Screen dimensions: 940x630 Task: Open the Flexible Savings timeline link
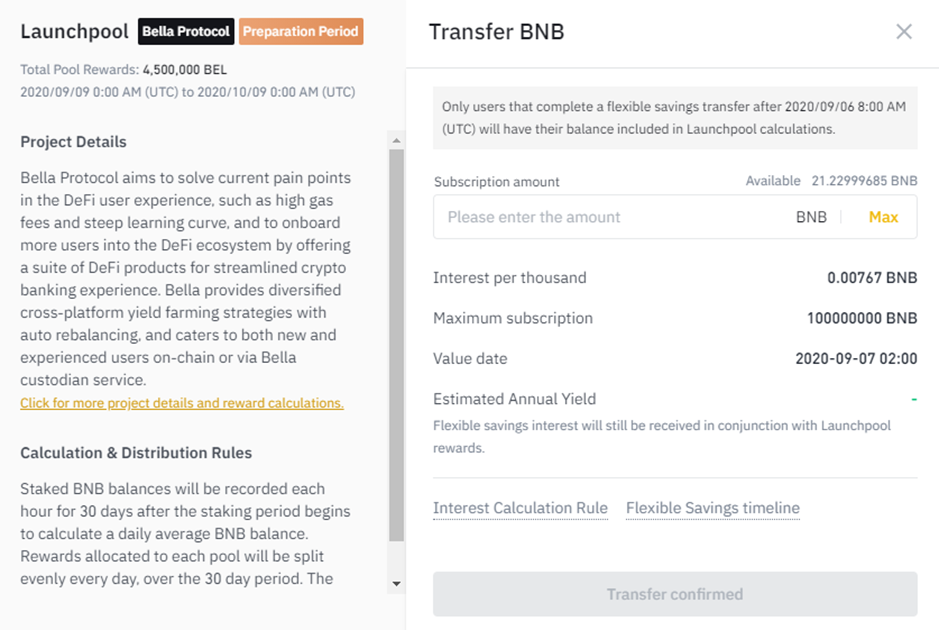click(712, 508)
